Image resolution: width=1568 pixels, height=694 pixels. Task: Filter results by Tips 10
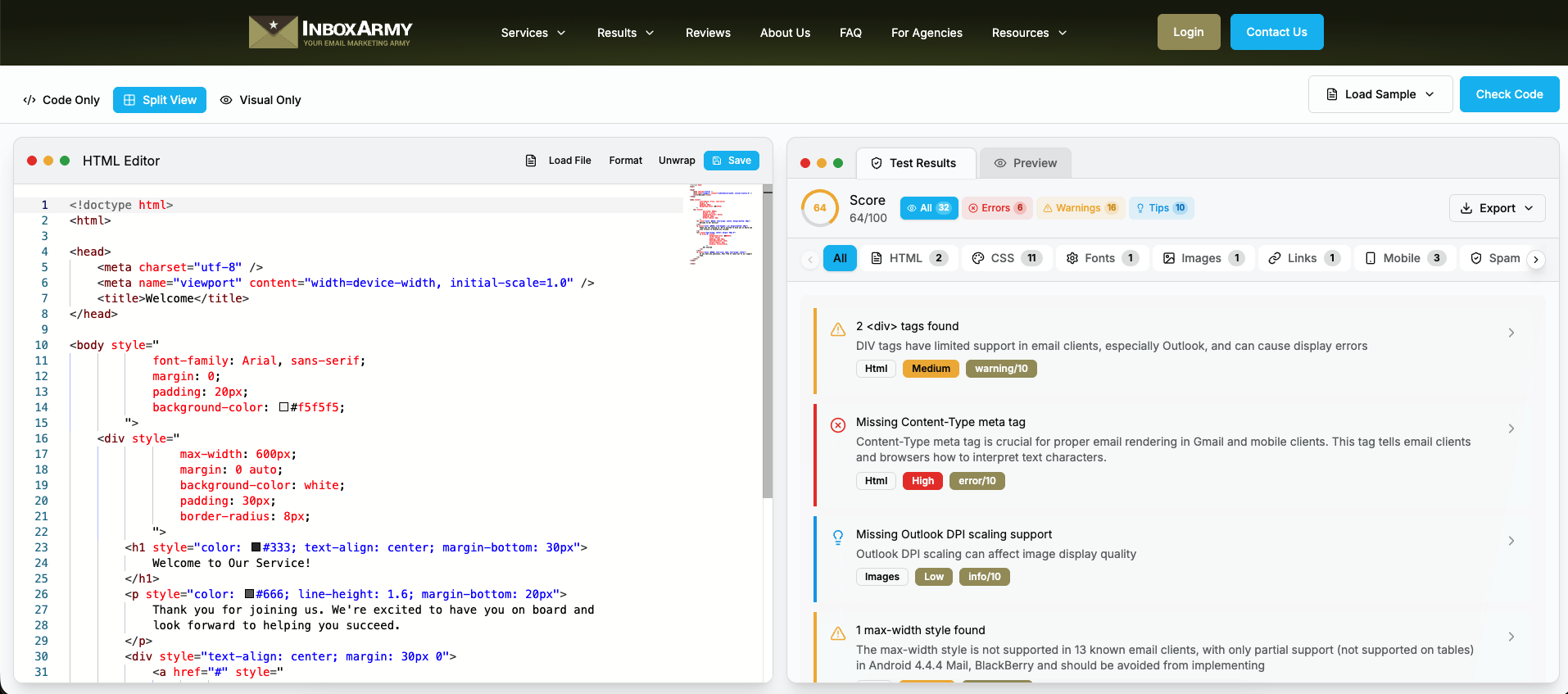(1161, 208)
